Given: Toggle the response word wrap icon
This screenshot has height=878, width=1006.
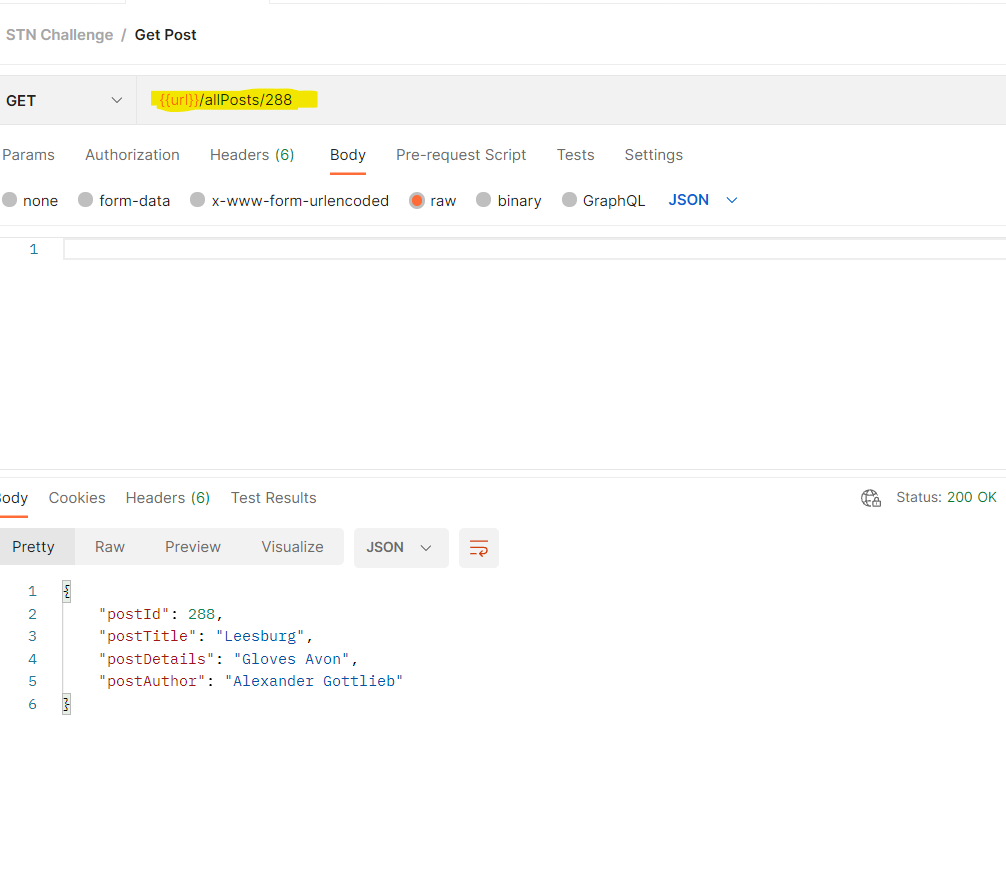Looking at the screenshot, I should pyautogui.click(x=479, y=547).
